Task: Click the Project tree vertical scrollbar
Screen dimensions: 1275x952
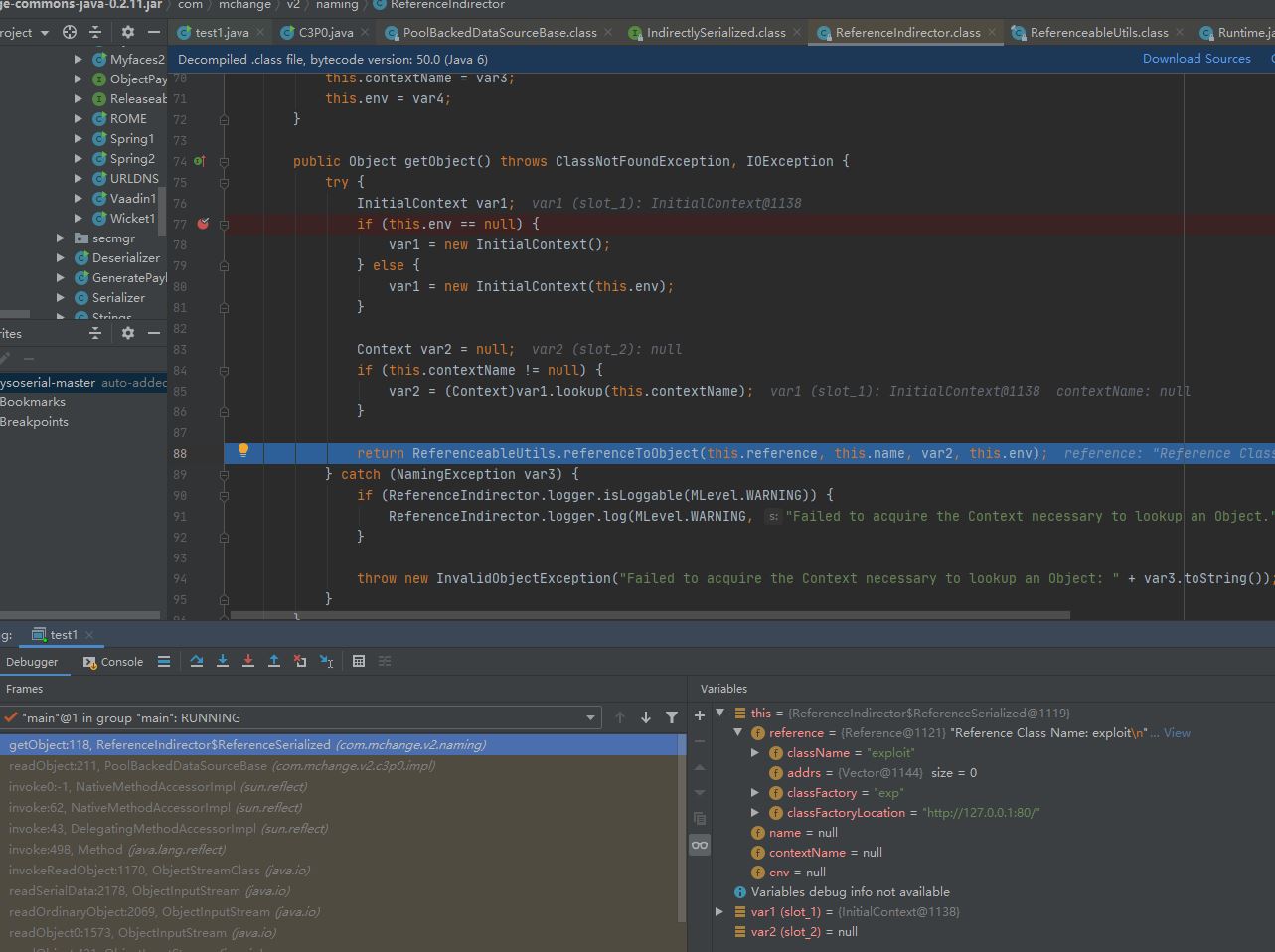Action: coord(162,209)
